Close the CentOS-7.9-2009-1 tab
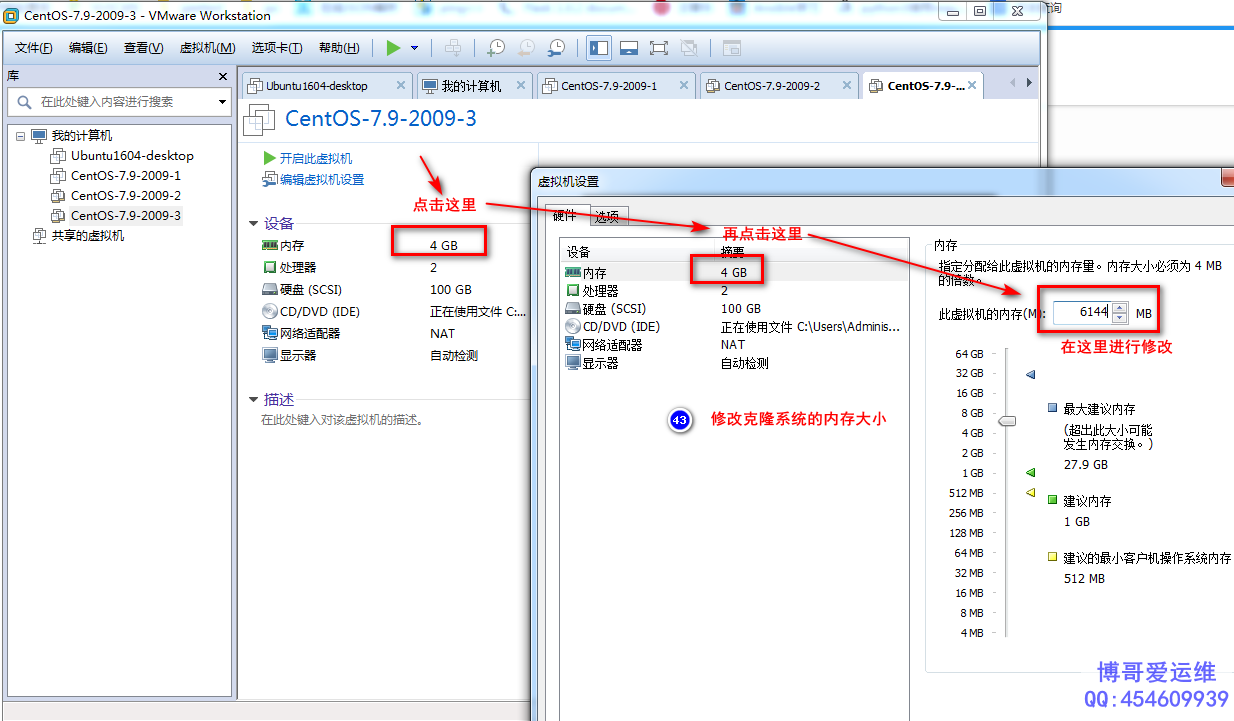This screenshot has width=1234, height=721. click(x=683, y=86)
